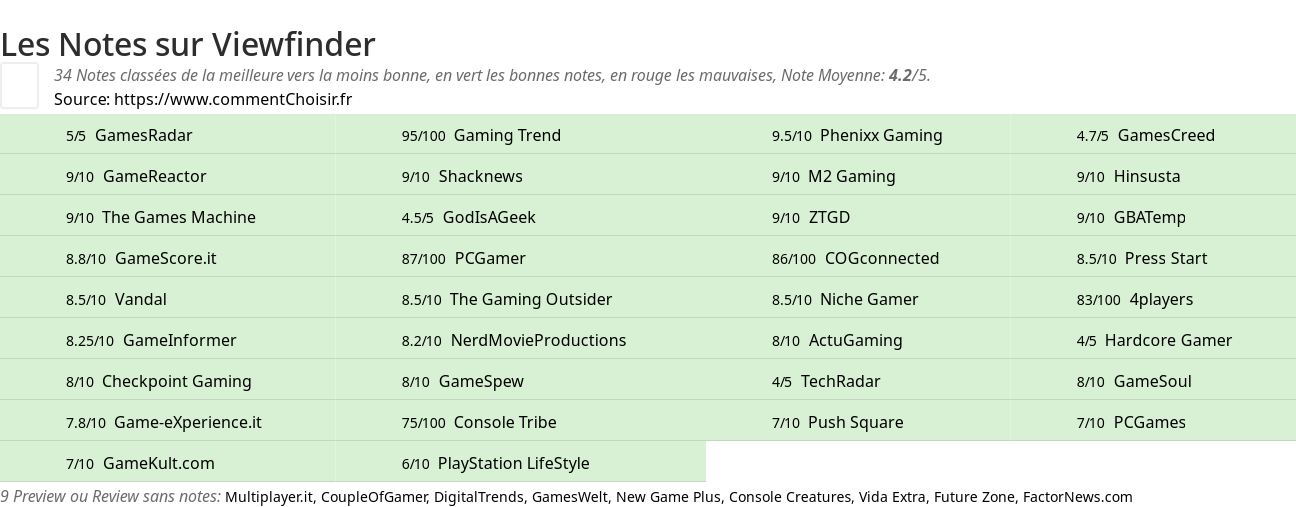The height and width of the screenshot is (507, 1296).
Task: Open the commentChoisir.fr source link
Action: (x=233, y=99)
